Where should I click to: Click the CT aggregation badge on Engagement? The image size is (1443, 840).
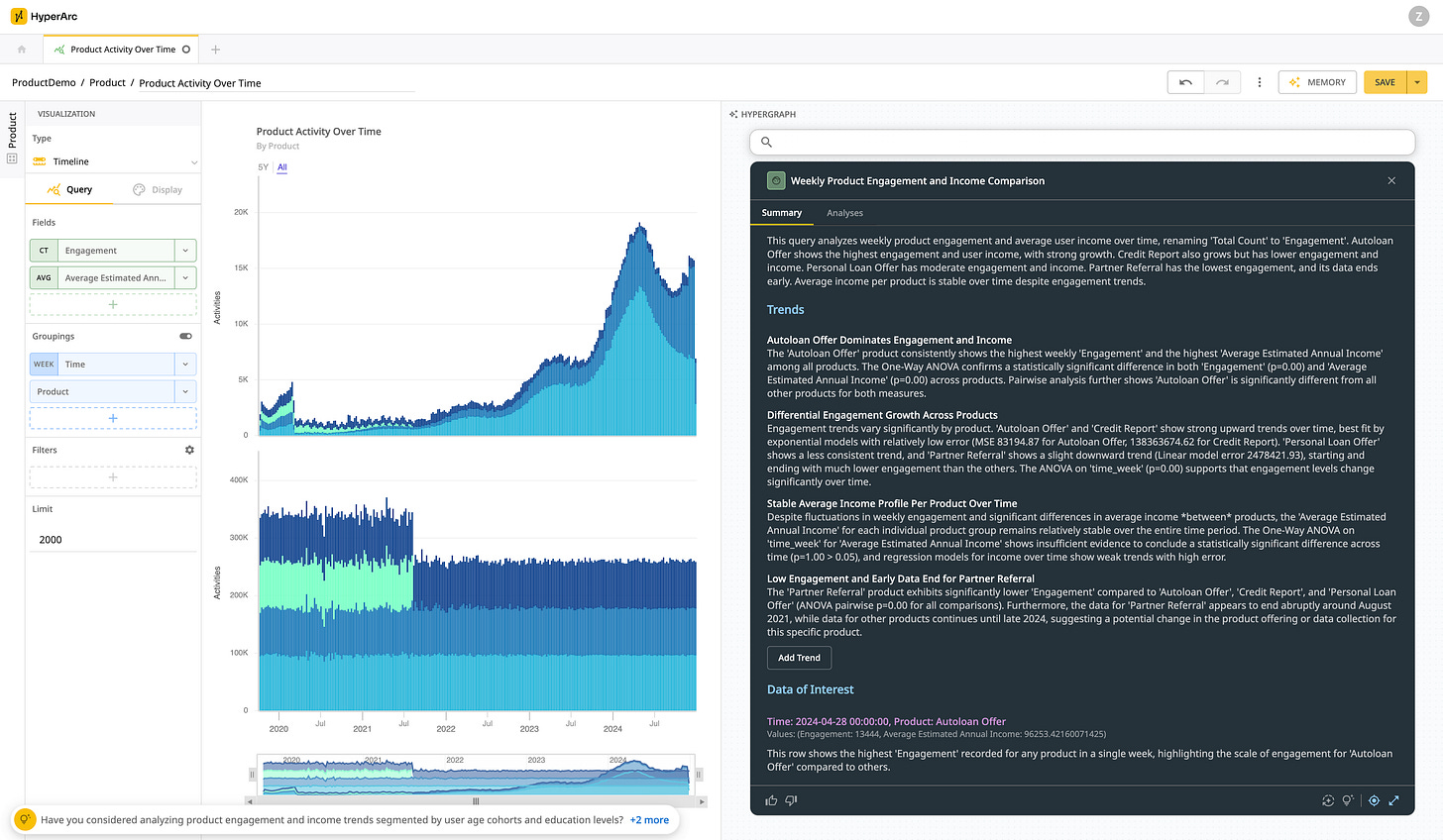44,251
